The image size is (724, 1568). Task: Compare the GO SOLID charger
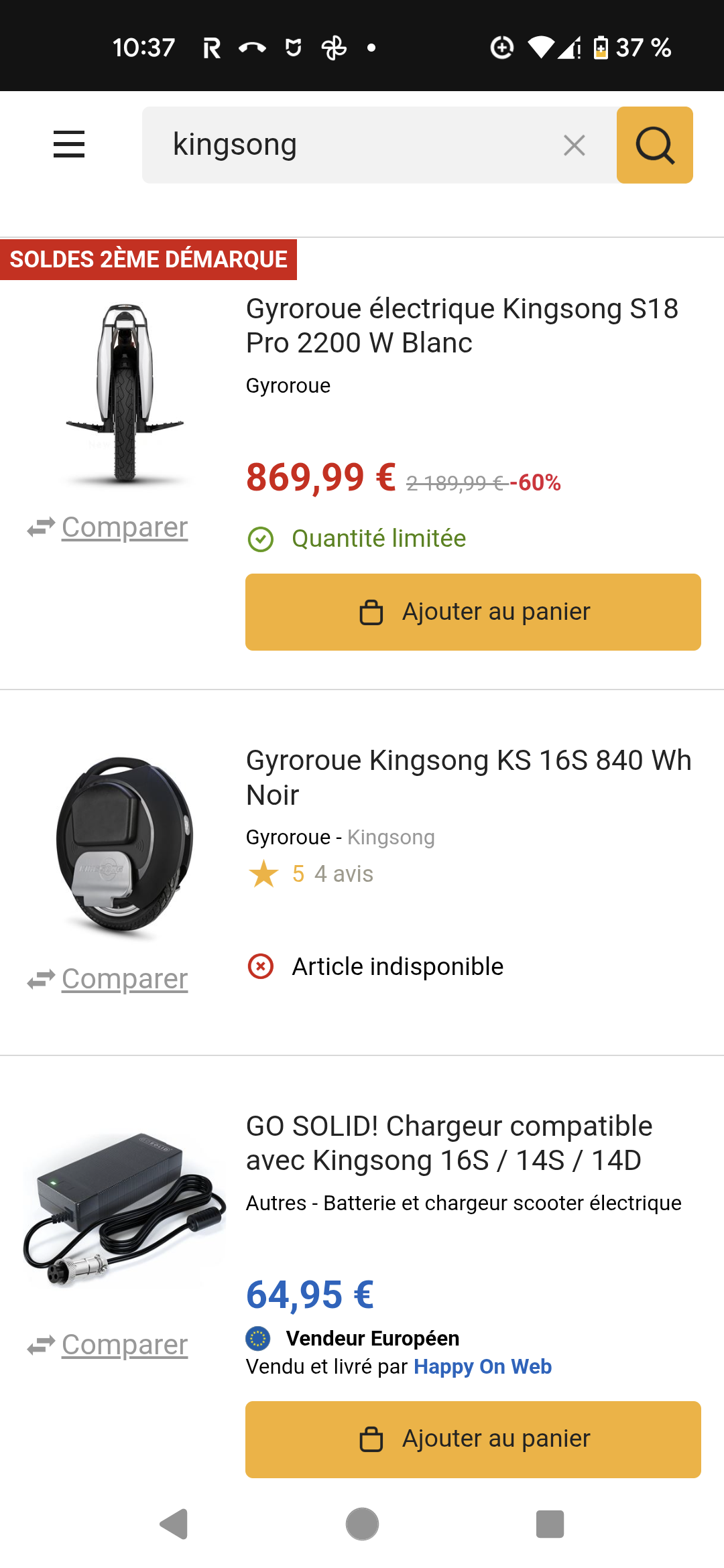point(124,1345)
